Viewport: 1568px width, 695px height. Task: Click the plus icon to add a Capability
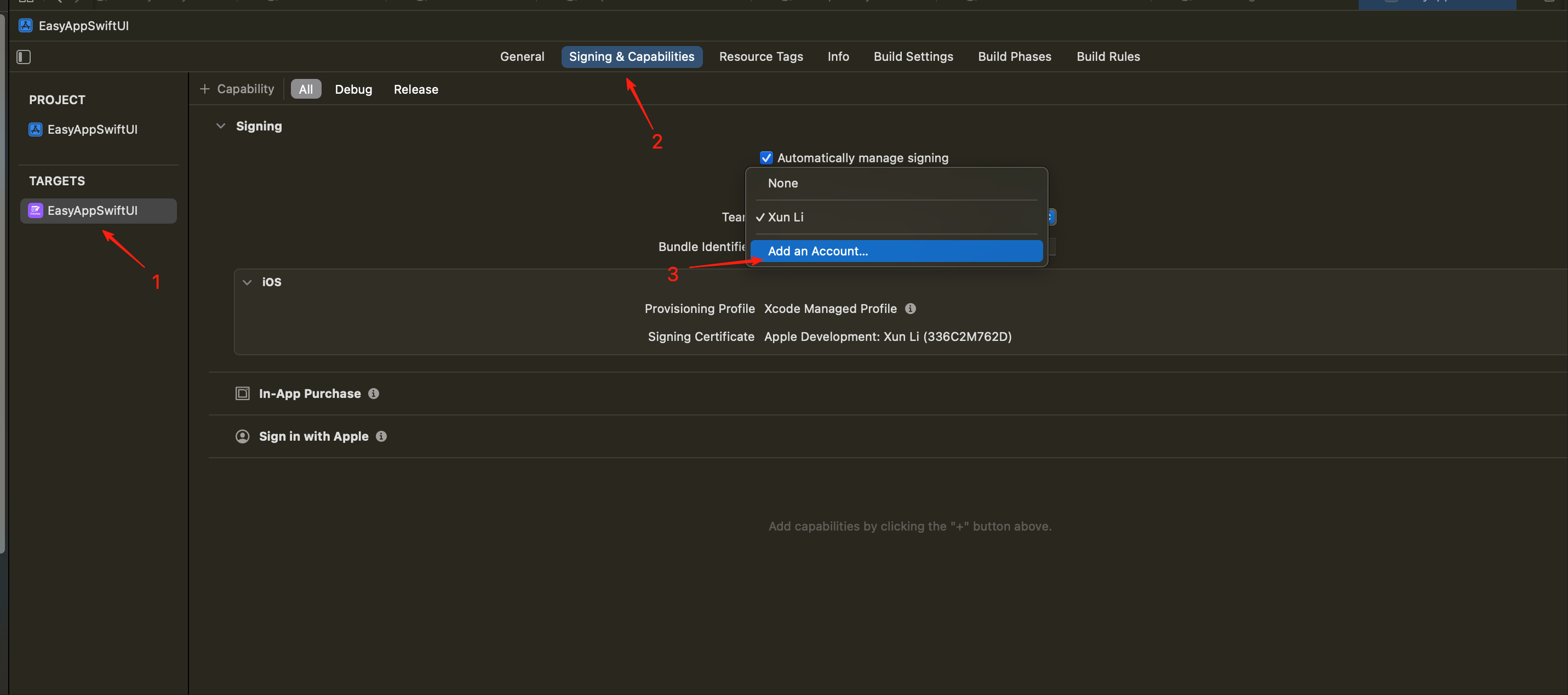pos(204,89)
